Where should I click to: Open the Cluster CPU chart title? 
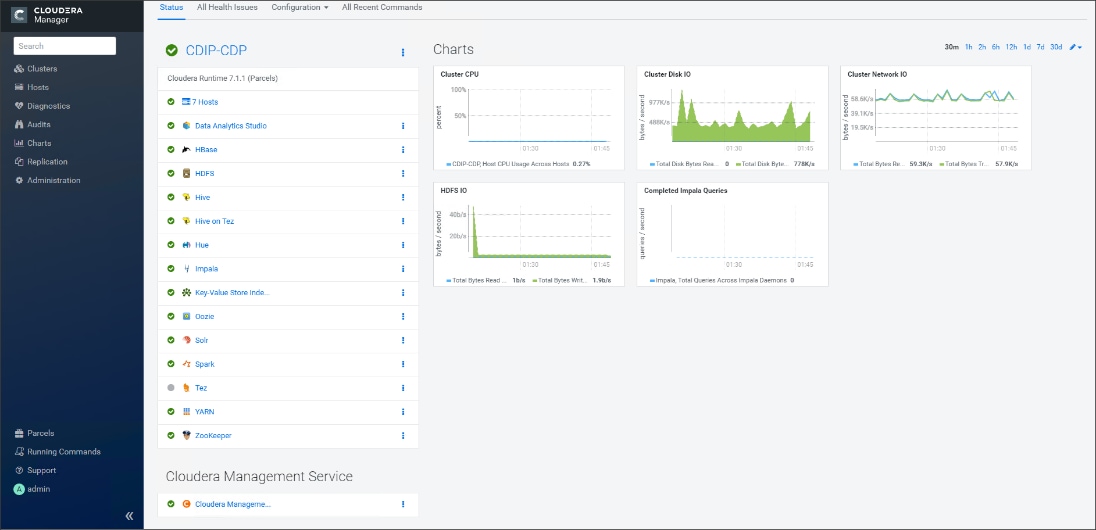pos(459,74)
